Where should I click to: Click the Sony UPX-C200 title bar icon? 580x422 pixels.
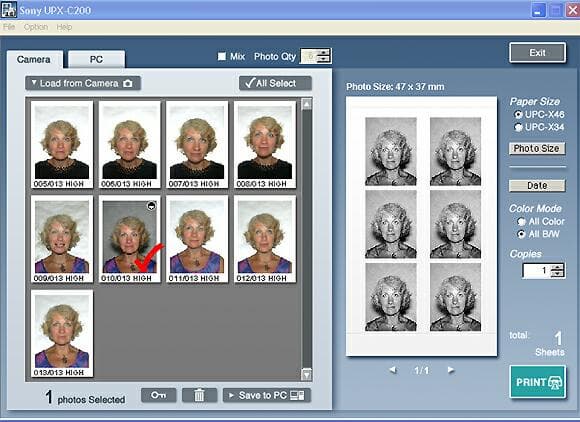9,10
